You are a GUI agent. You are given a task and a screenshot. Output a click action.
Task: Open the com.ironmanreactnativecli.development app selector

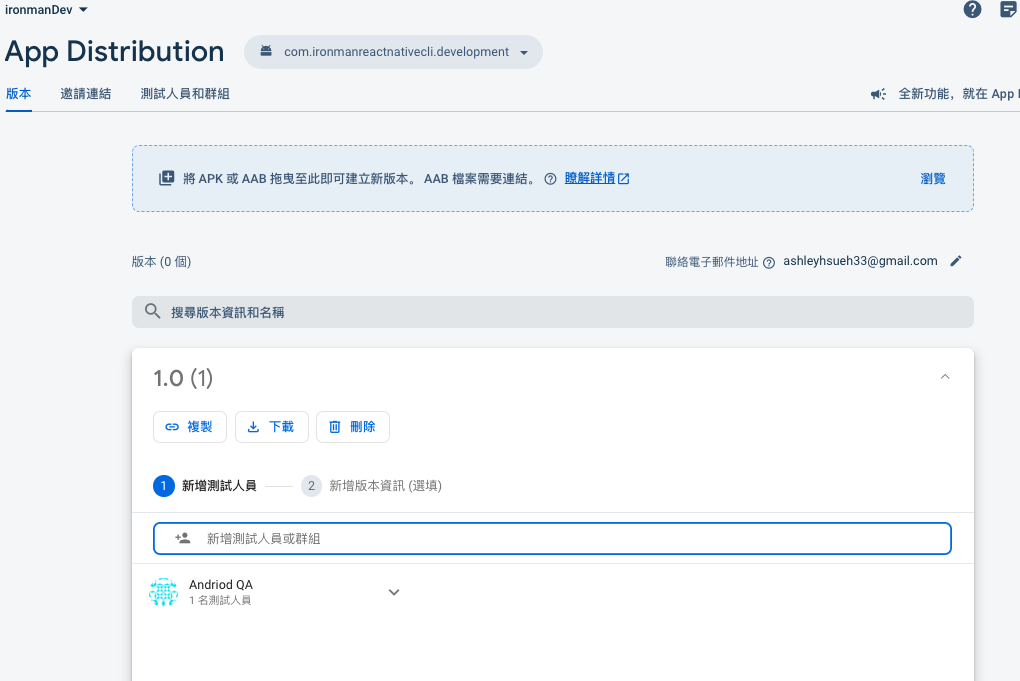click(x=394, y=52)
